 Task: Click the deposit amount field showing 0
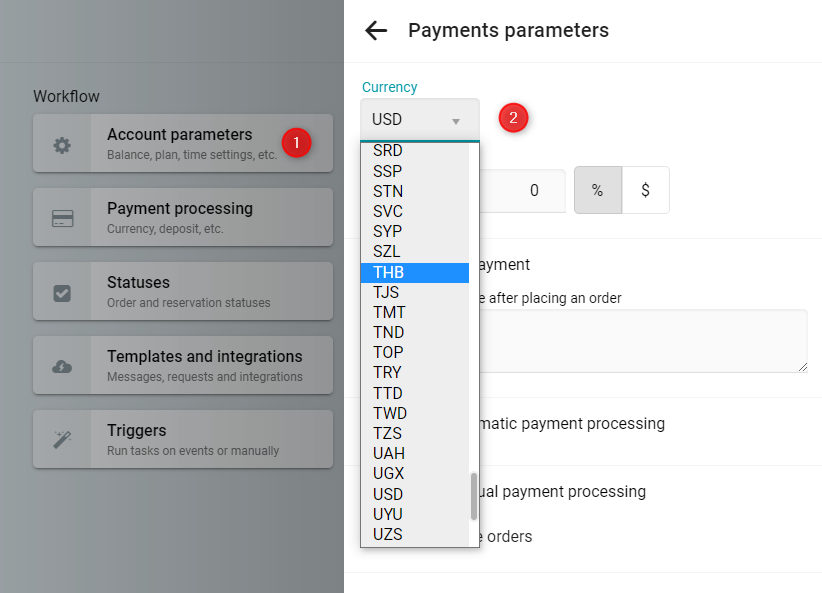pyautogui.click(x=522, y=190)
